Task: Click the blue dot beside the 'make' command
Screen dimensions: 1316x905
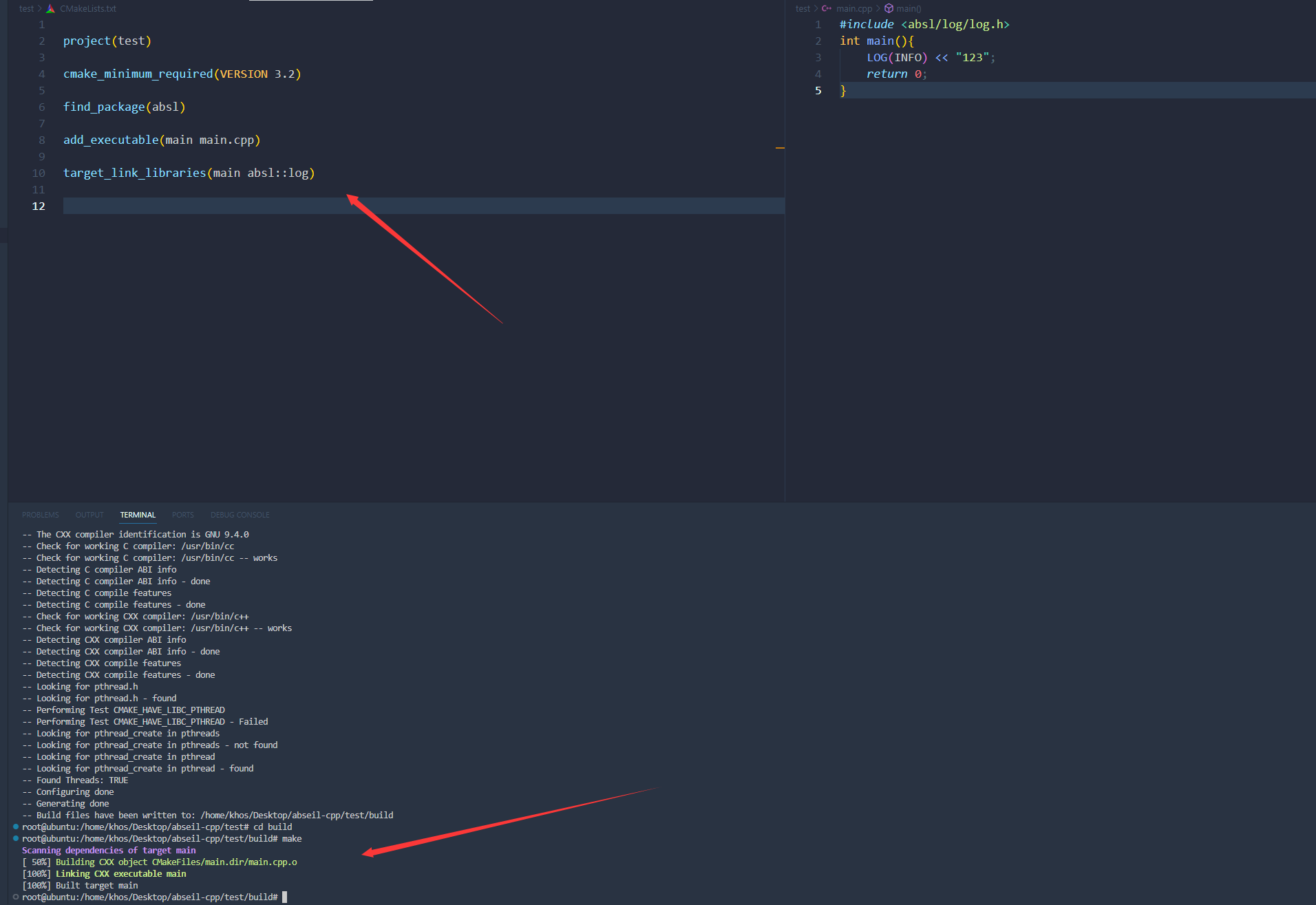Action: point(16,838)
